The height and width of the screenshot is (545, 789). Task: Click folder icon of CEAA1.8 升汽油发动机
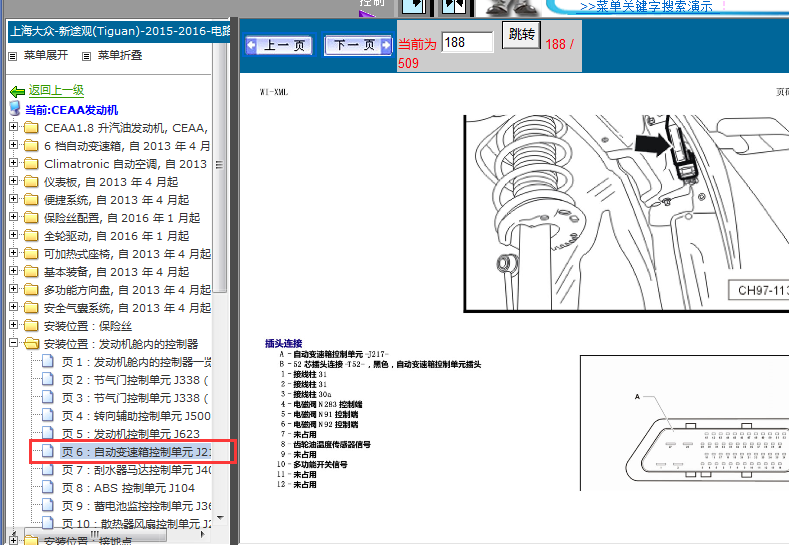(31, 128)
